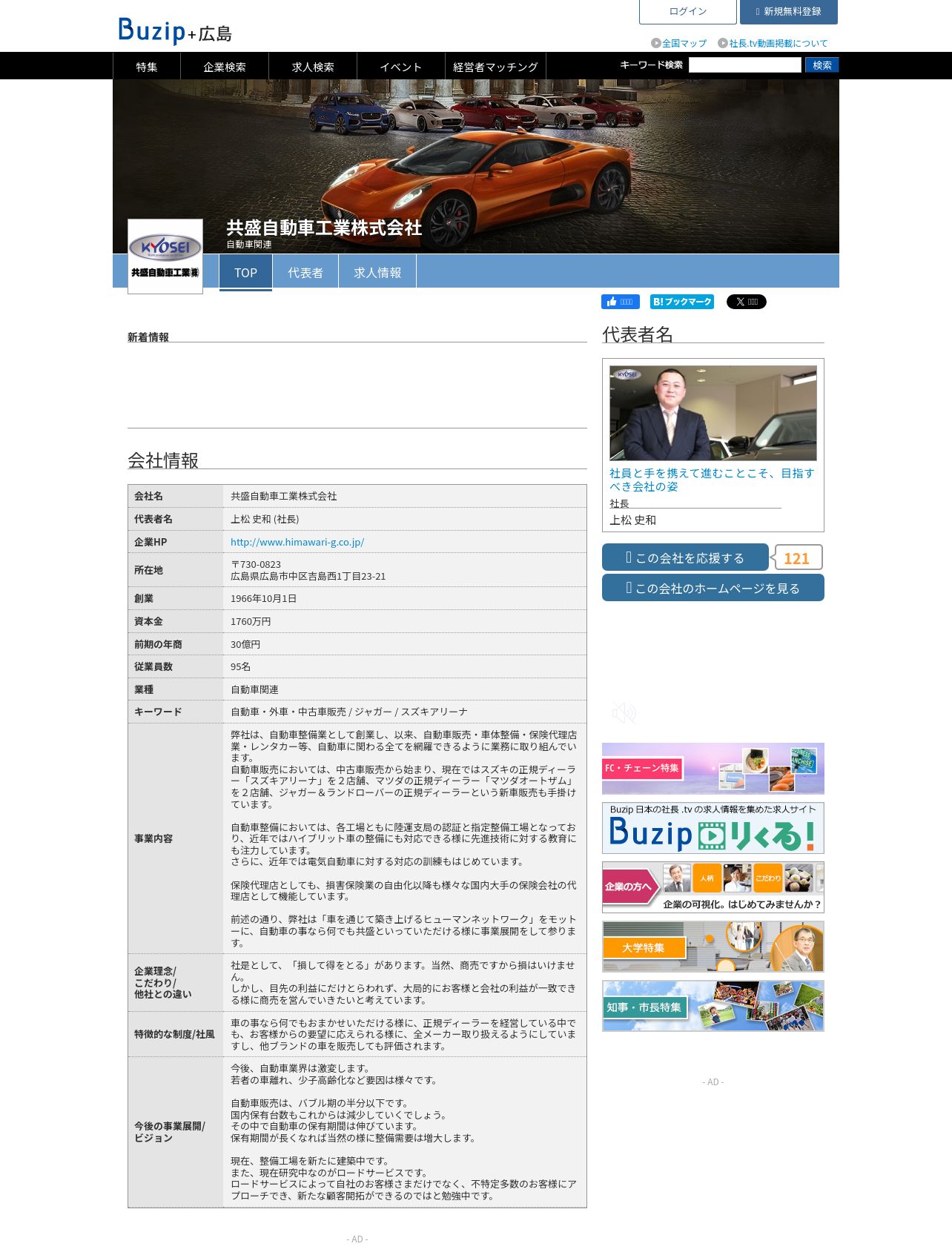
Task: Open the イベント menu item
Action: click(401, 67)
